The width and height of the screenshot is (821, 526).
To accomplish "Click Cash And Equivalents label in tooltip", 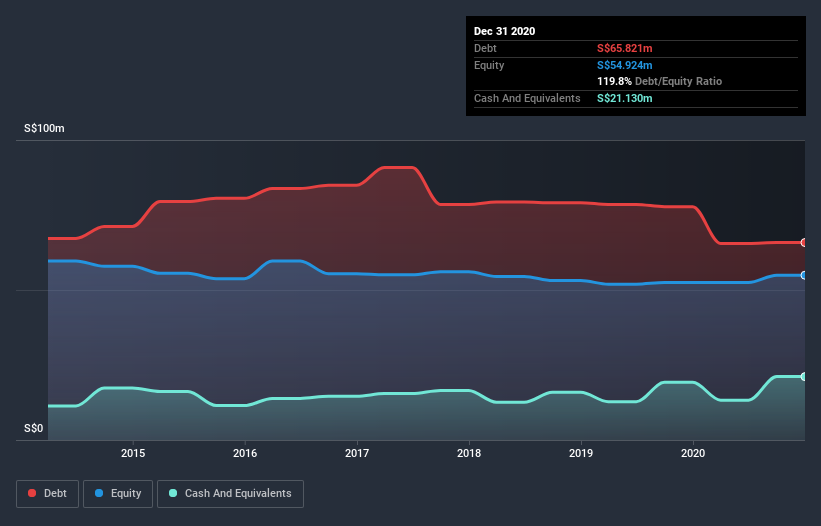I will [x=527, y=98].
